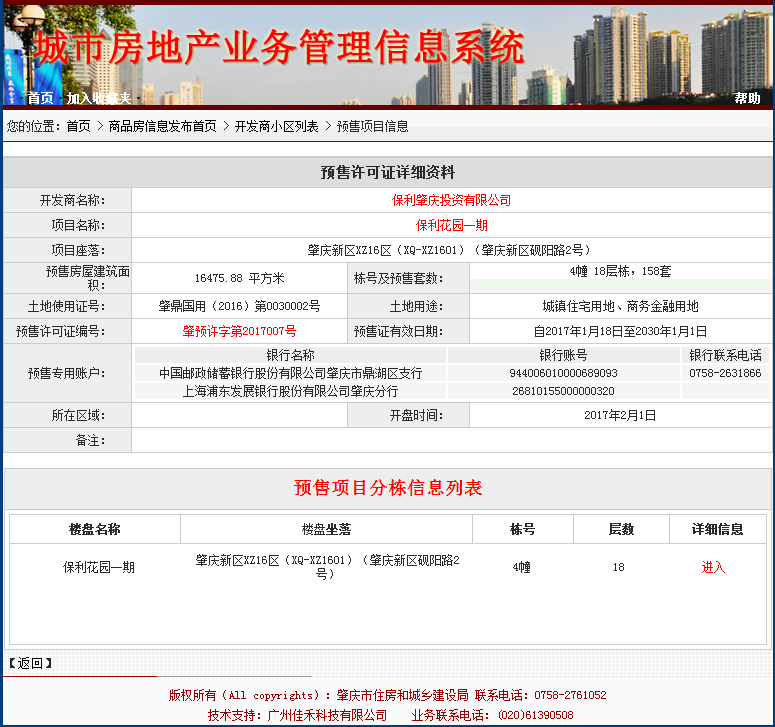Open permit number 肇预许字第2017007号
The height and width of the screenshot is (727, 775).
pos(239,331)
